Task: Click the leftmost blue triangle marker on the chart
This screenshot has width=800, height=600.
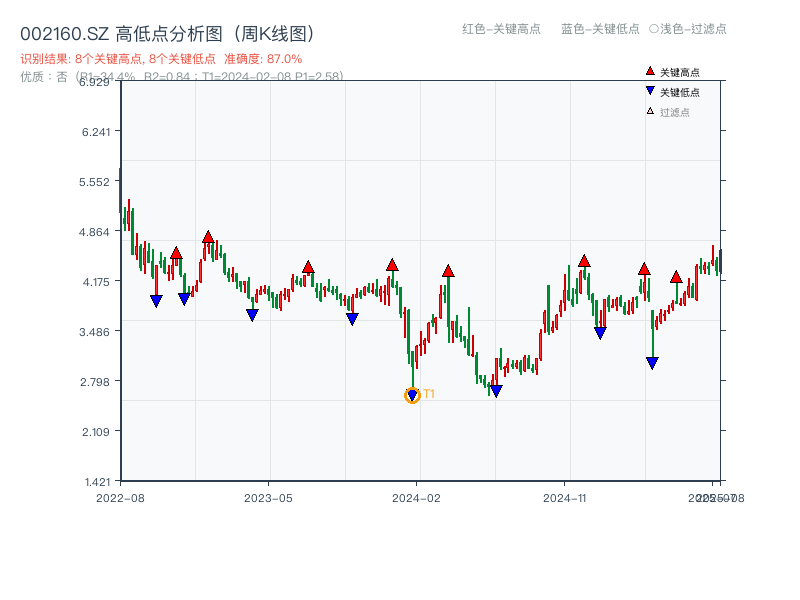Action: (157, 299)
